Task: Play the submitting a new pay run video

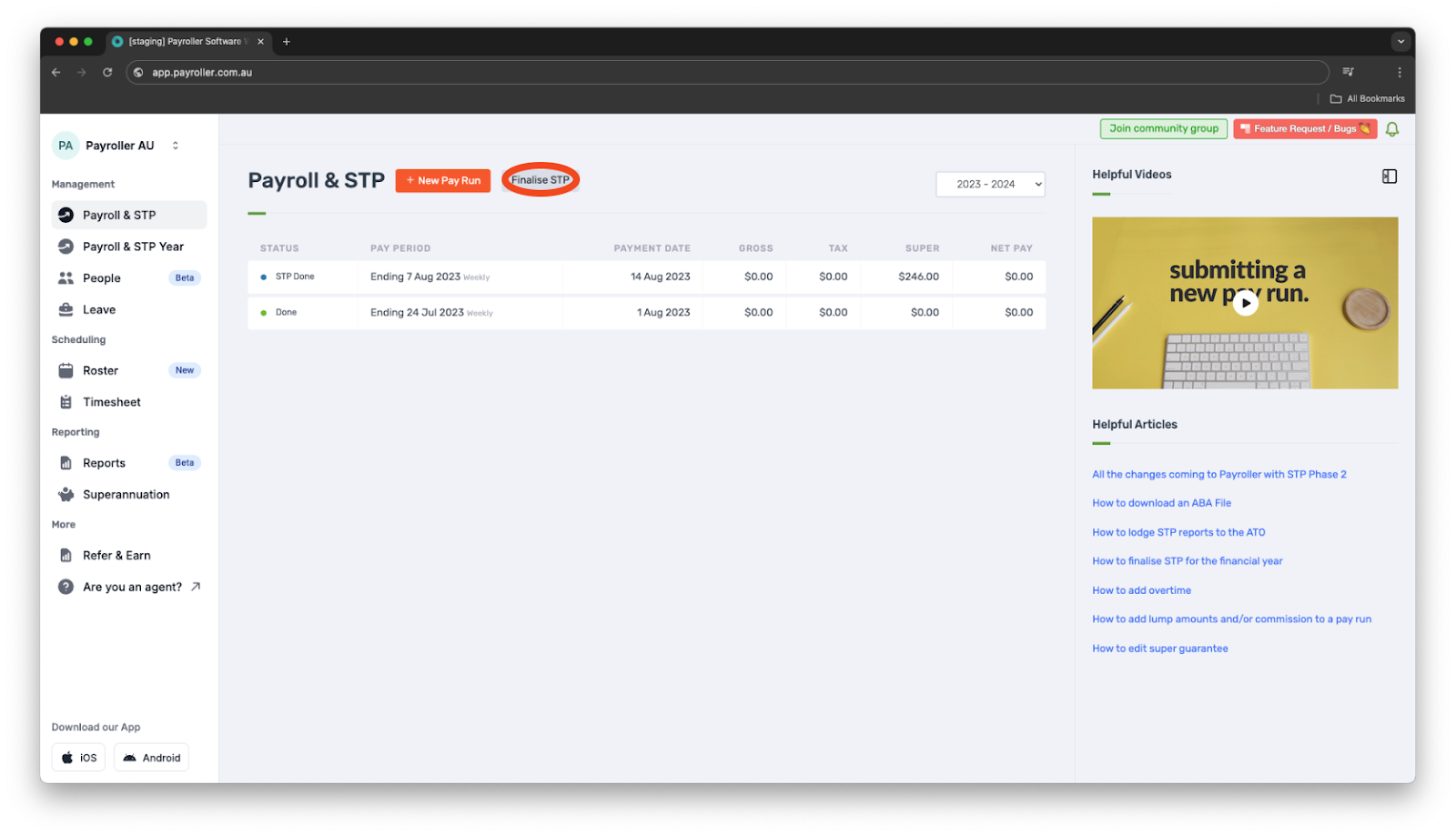Action: pos(1245,302)
